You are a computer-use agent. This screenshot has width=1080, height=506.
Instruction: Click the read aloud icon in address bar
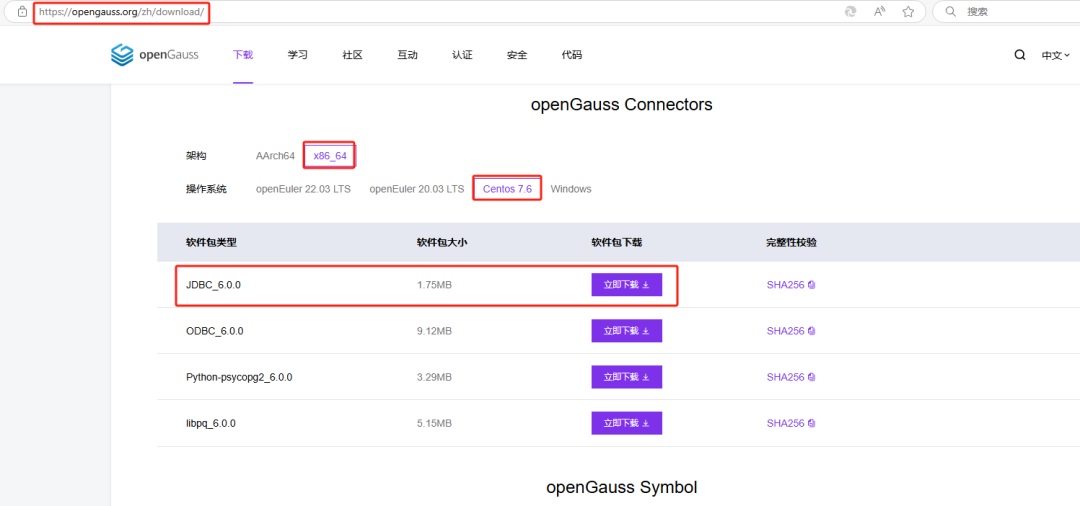pyautogui.click(x=879, y=12)
